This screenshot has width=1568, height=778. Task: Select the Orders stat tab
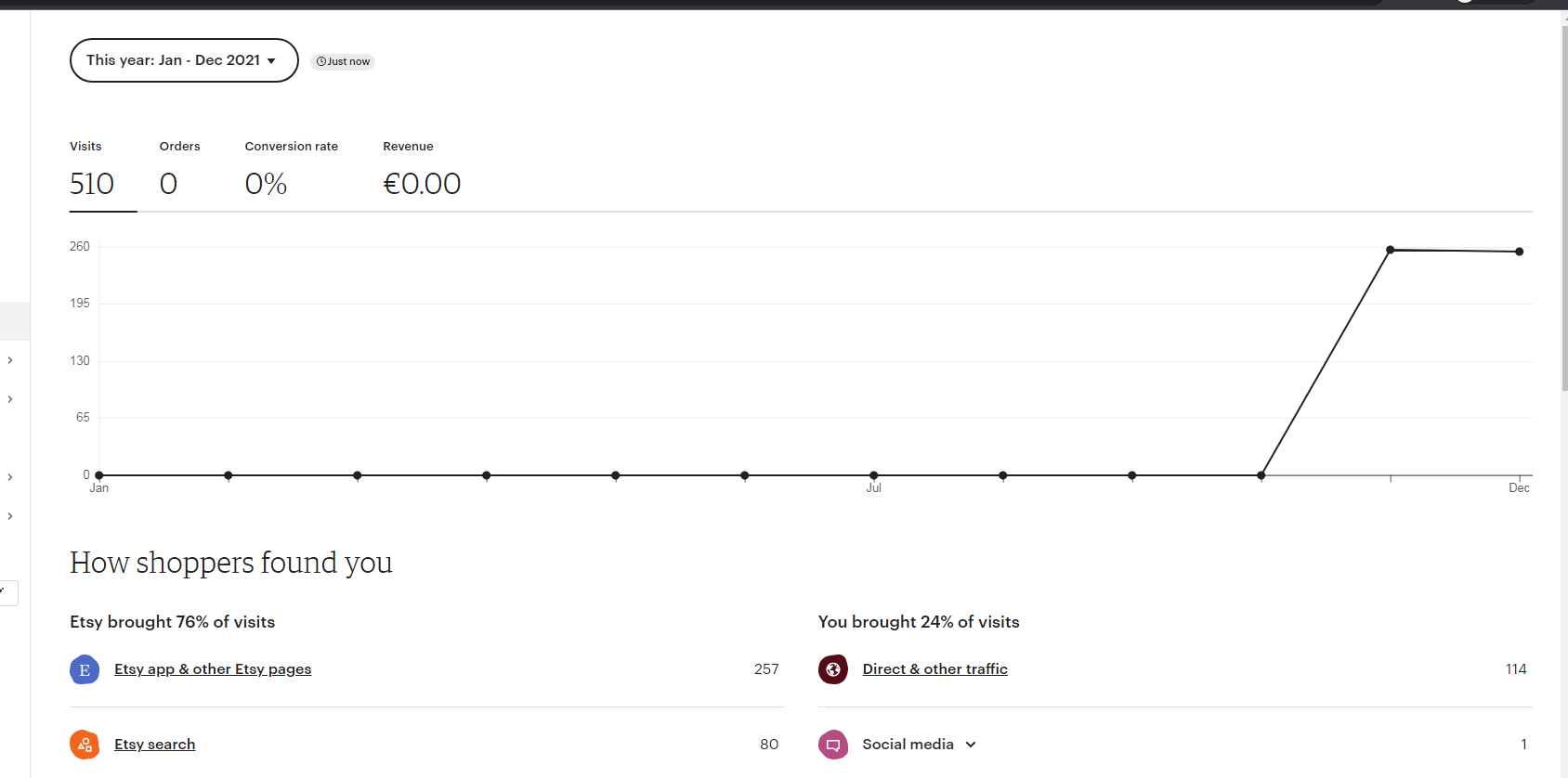click(x=180, y=174)
